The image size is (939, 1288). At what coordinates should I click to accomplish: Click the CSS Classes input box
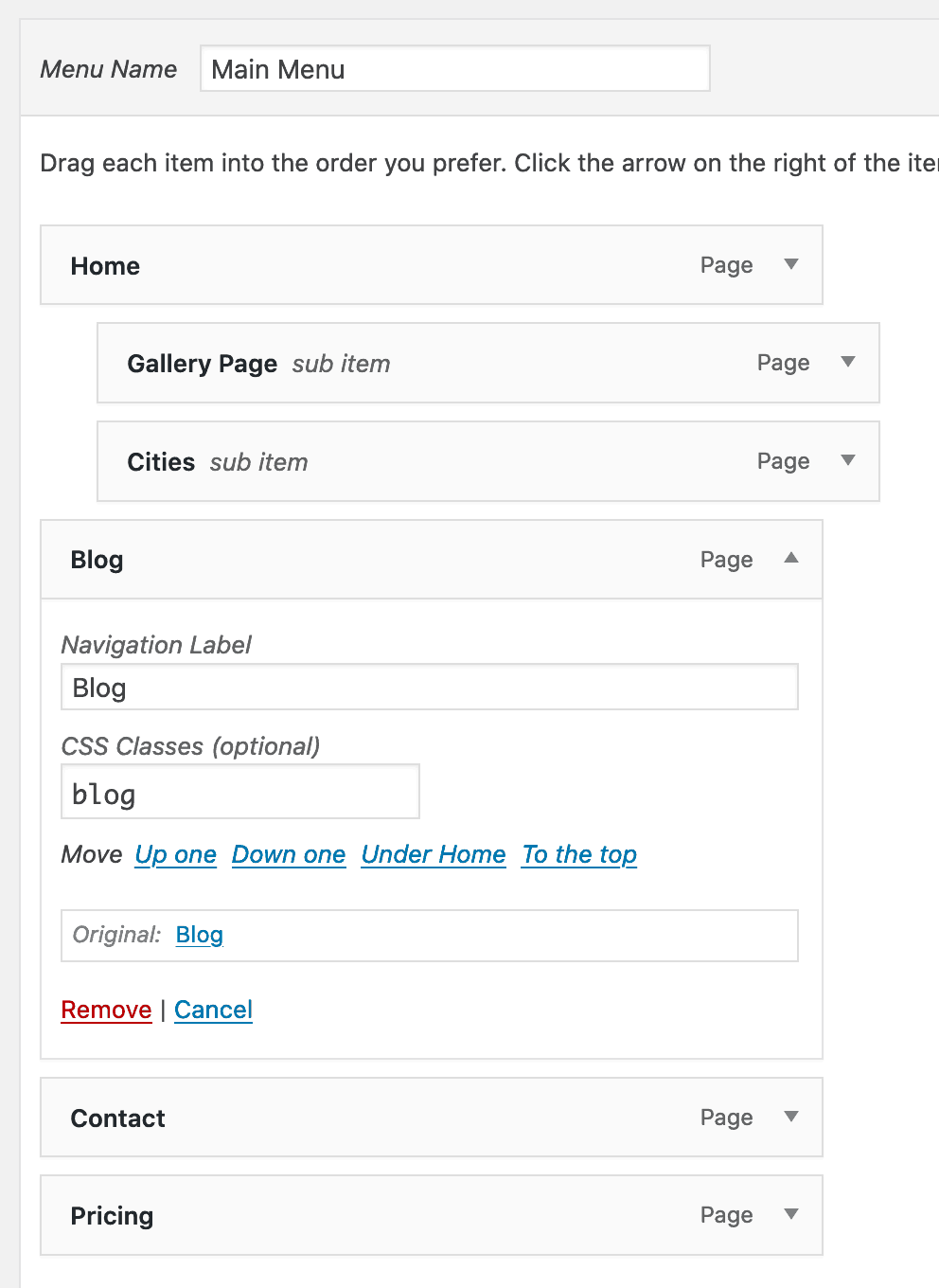(239, 791)
